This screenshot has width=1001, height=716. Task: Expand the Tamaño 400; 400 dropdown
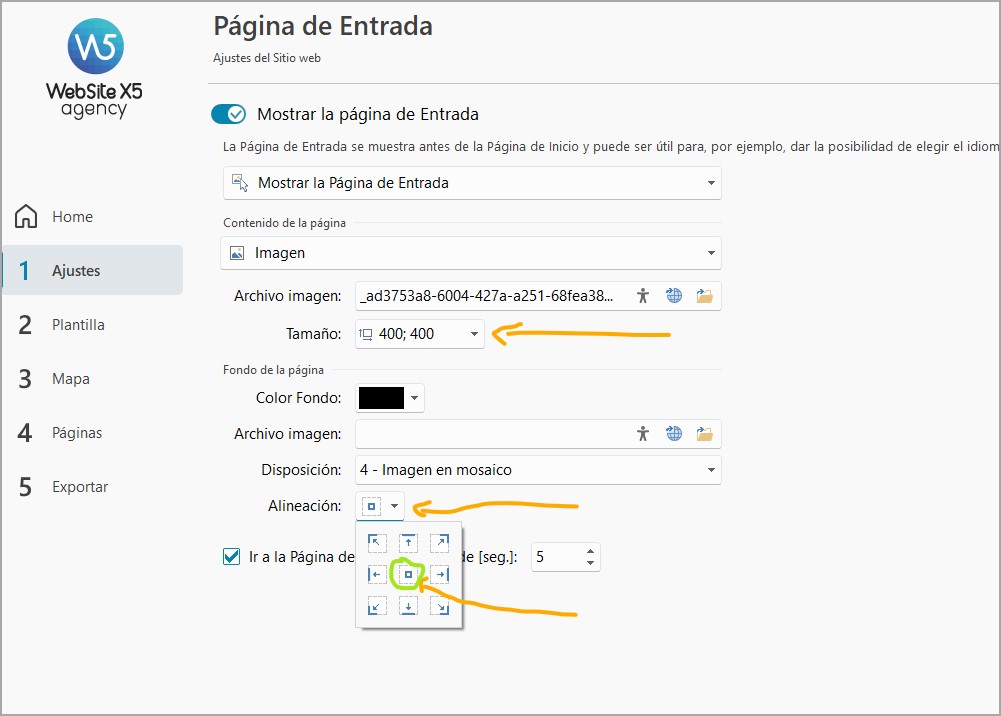pos(474,334)
